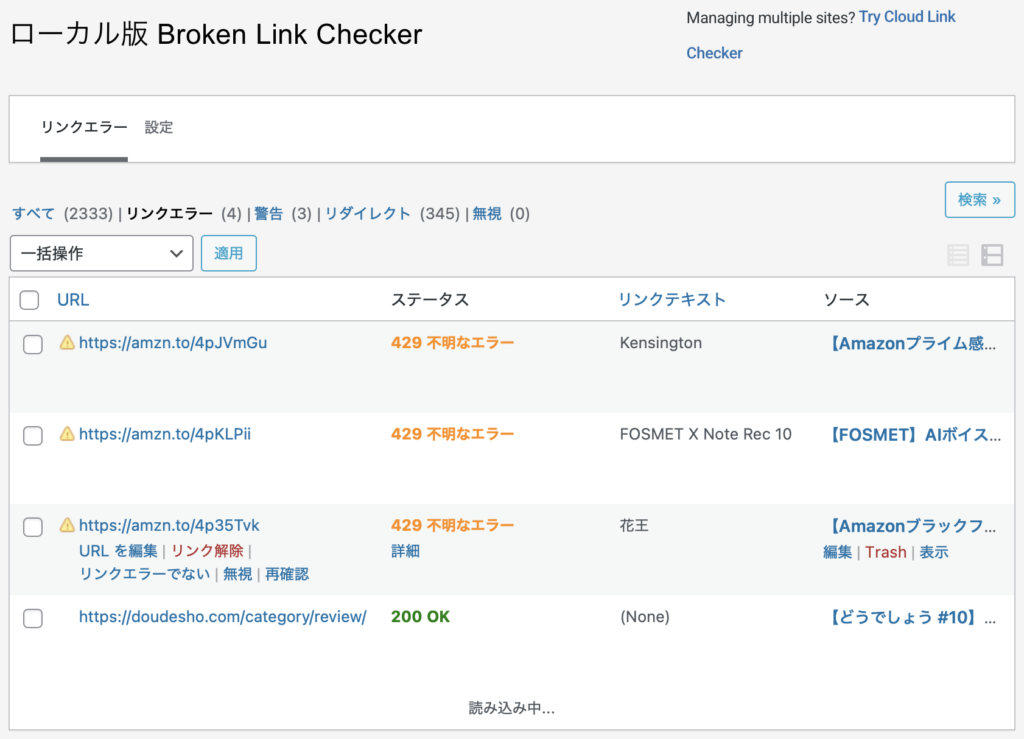Check the row for https://amzn.to/4pJVmGu
The image size is (1024, 739).
click(x=32, y=344)
